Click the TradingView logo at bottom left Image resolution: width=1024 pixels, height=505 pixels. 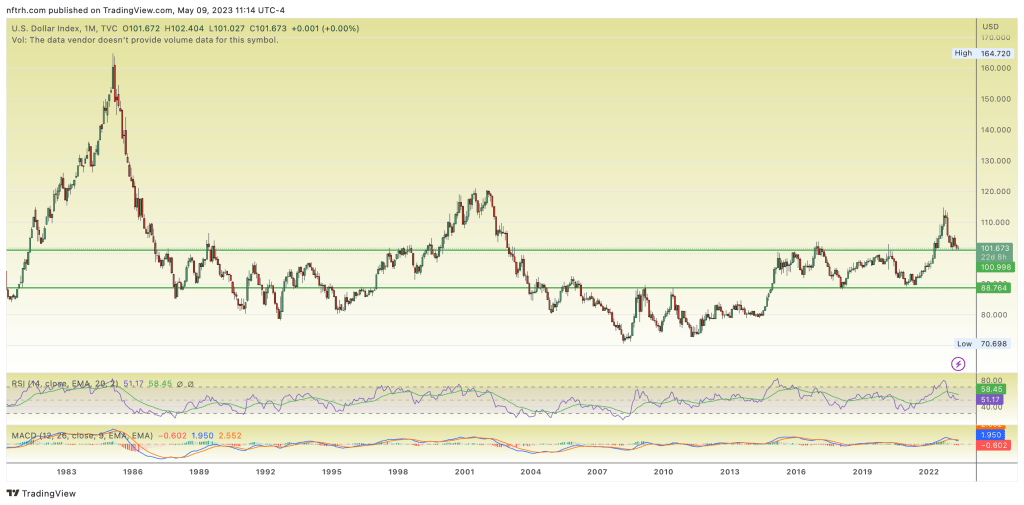[40, 493]
